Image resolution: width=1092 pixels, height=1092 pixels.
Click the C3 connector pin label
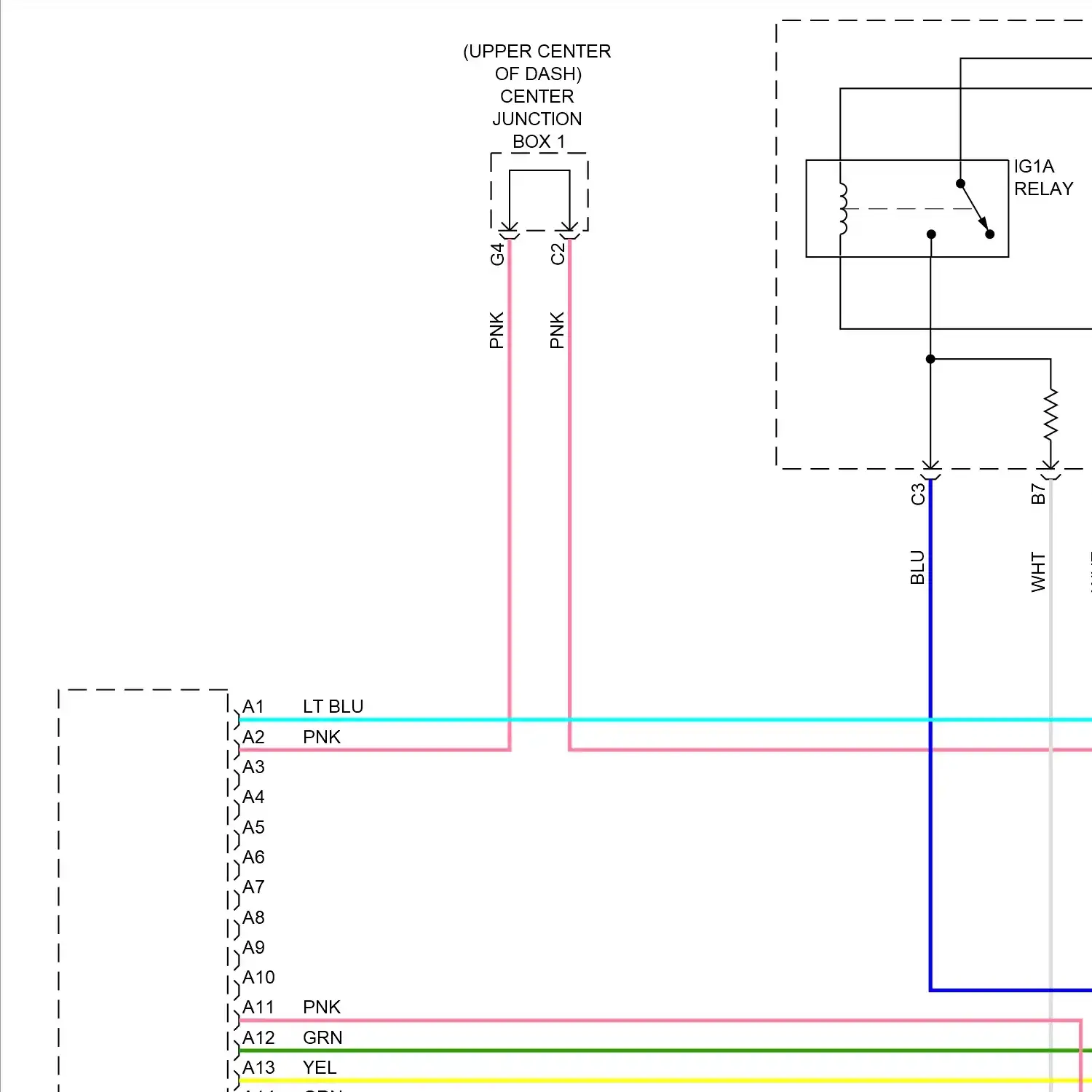(918, 494)
